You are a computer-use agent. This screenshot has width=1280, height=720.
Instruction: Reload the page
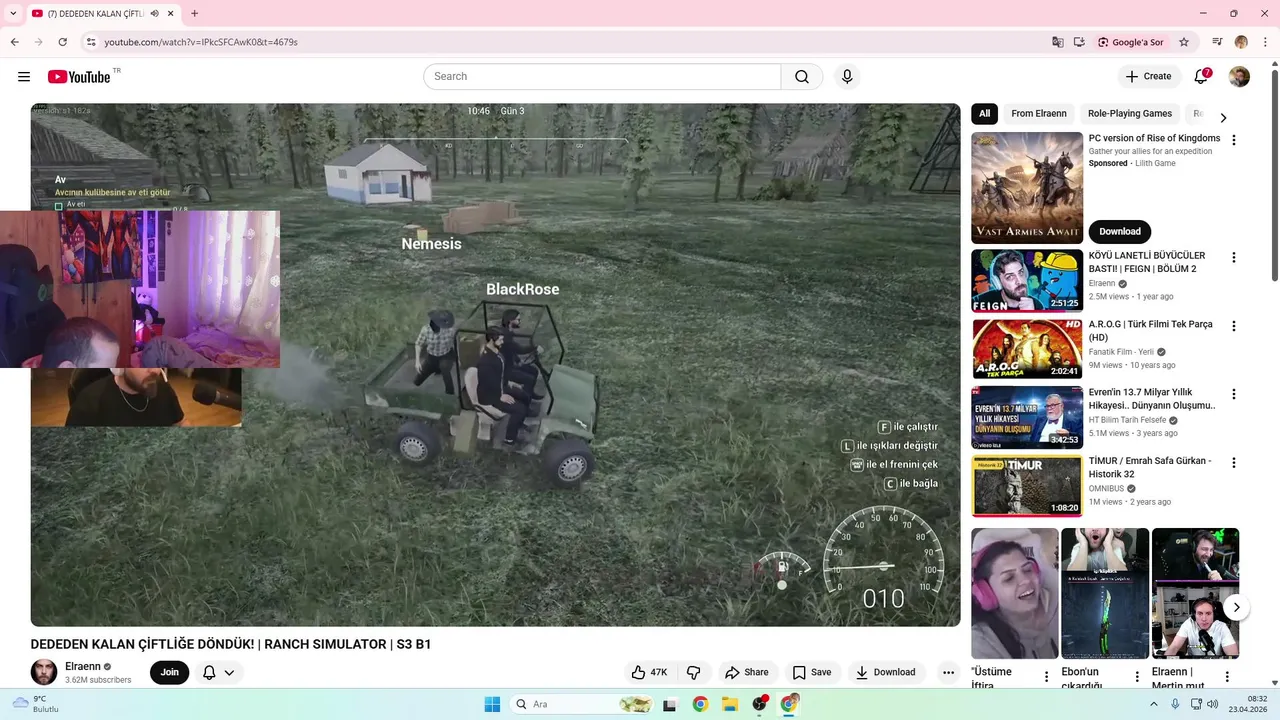pos(62,42)
